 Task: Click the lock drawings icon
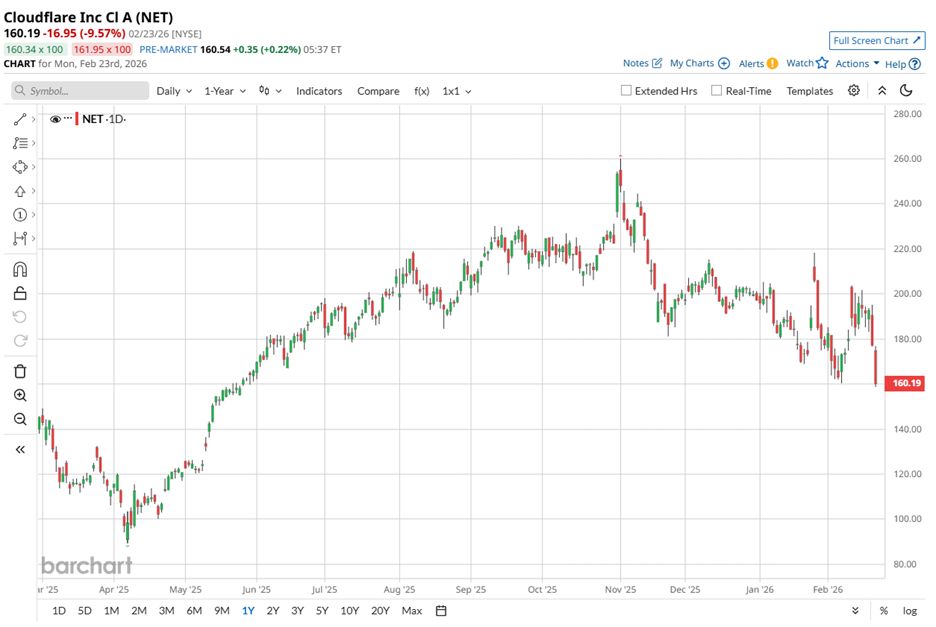(20, 293)
